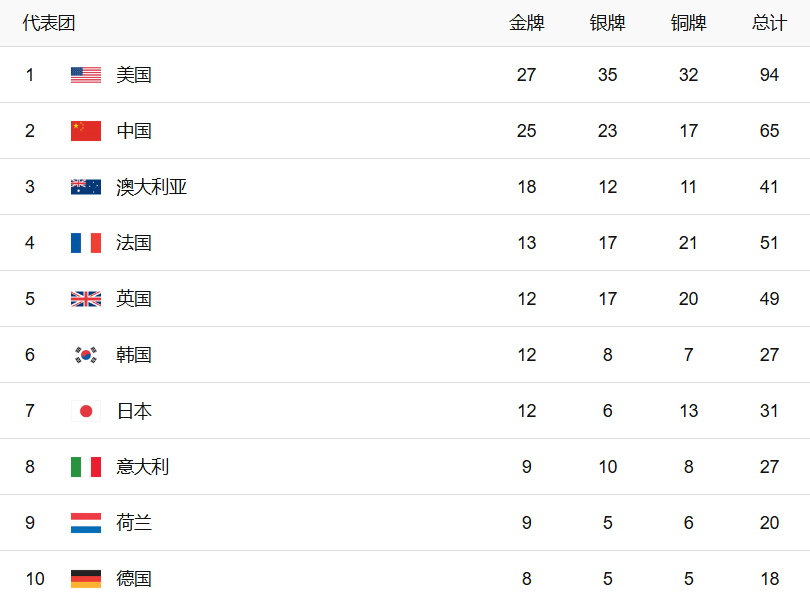The image size is (810, 605).
Task: Open the 澳大利亚 team link
Action: point(152,187)
